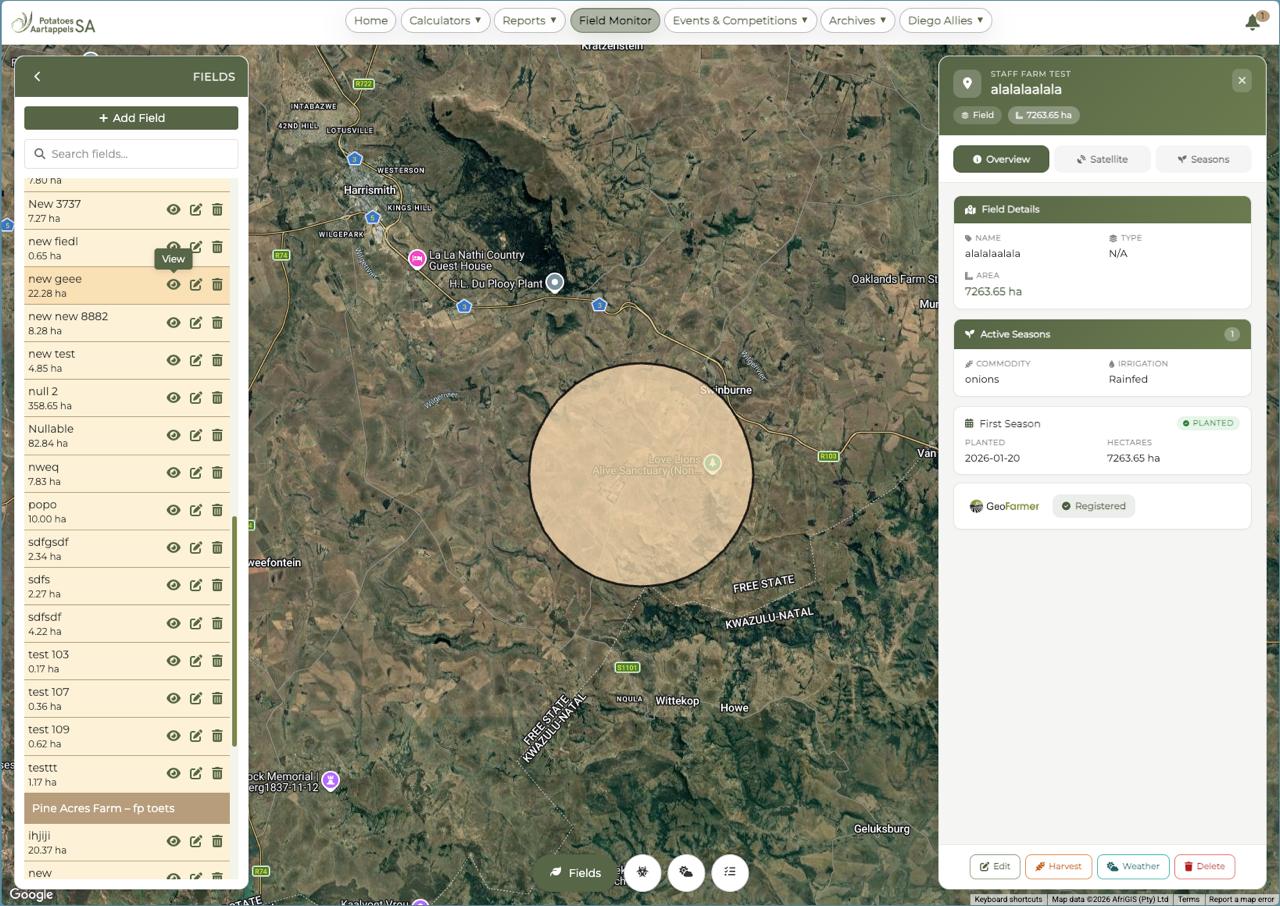Viewport: 1280px width, 906px height.
Task: Click the notifications bell icon
Action: (1252, 22)
